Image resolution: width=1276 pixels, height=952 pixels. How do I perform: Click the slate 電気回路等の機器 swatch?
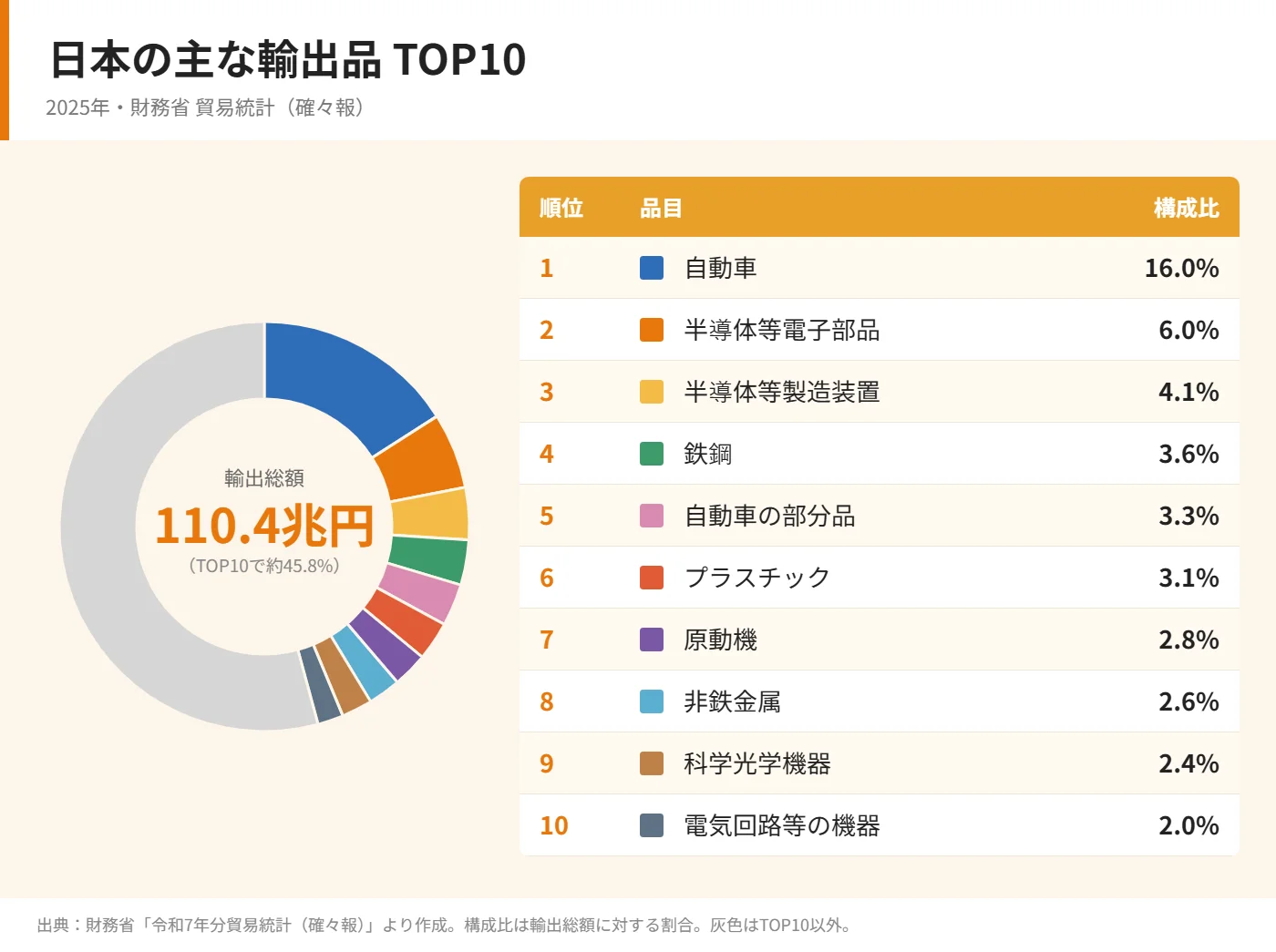[652, 825]
